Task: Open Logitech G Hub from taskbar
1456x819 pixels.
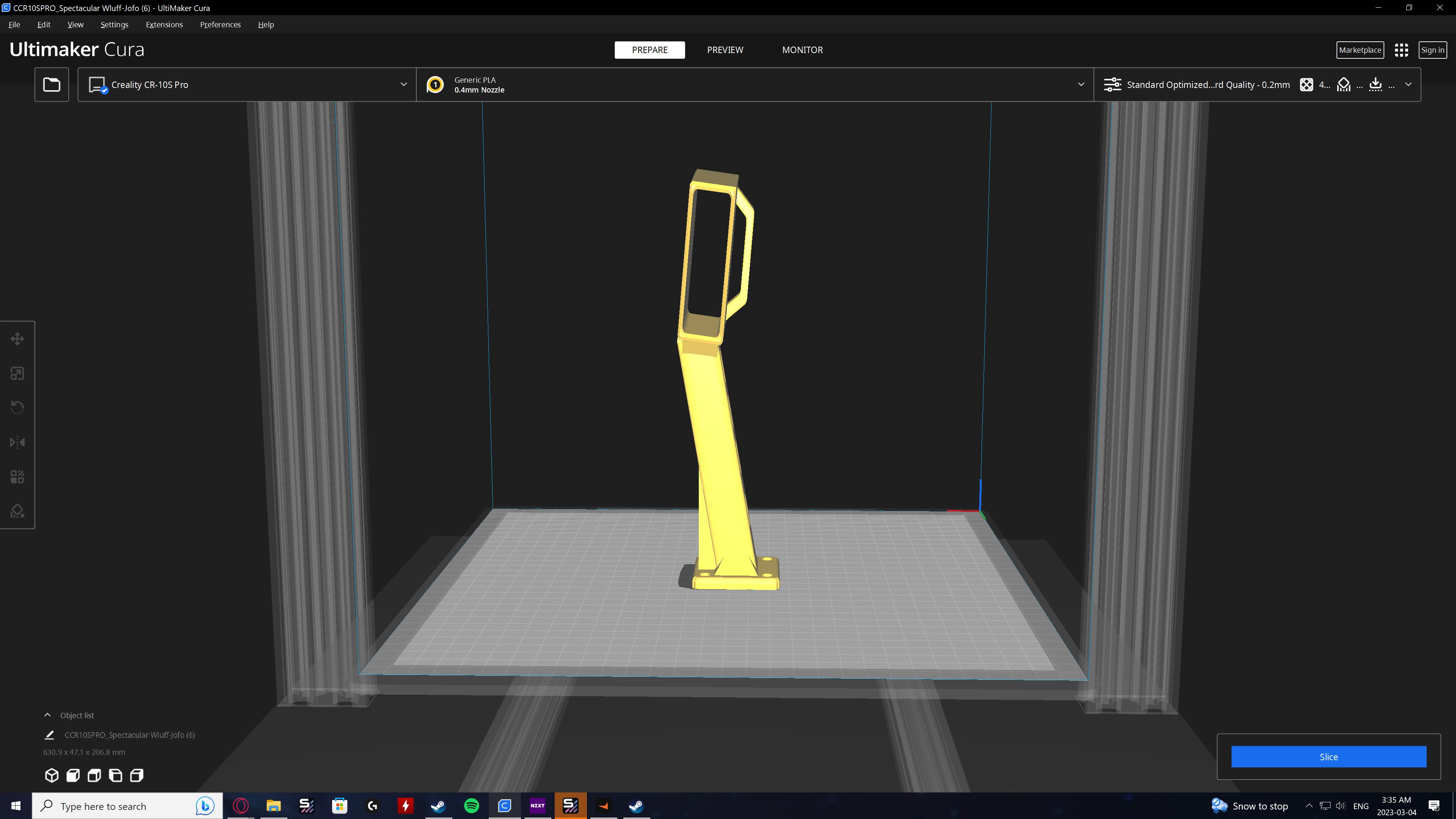Action: coord(372,806)
